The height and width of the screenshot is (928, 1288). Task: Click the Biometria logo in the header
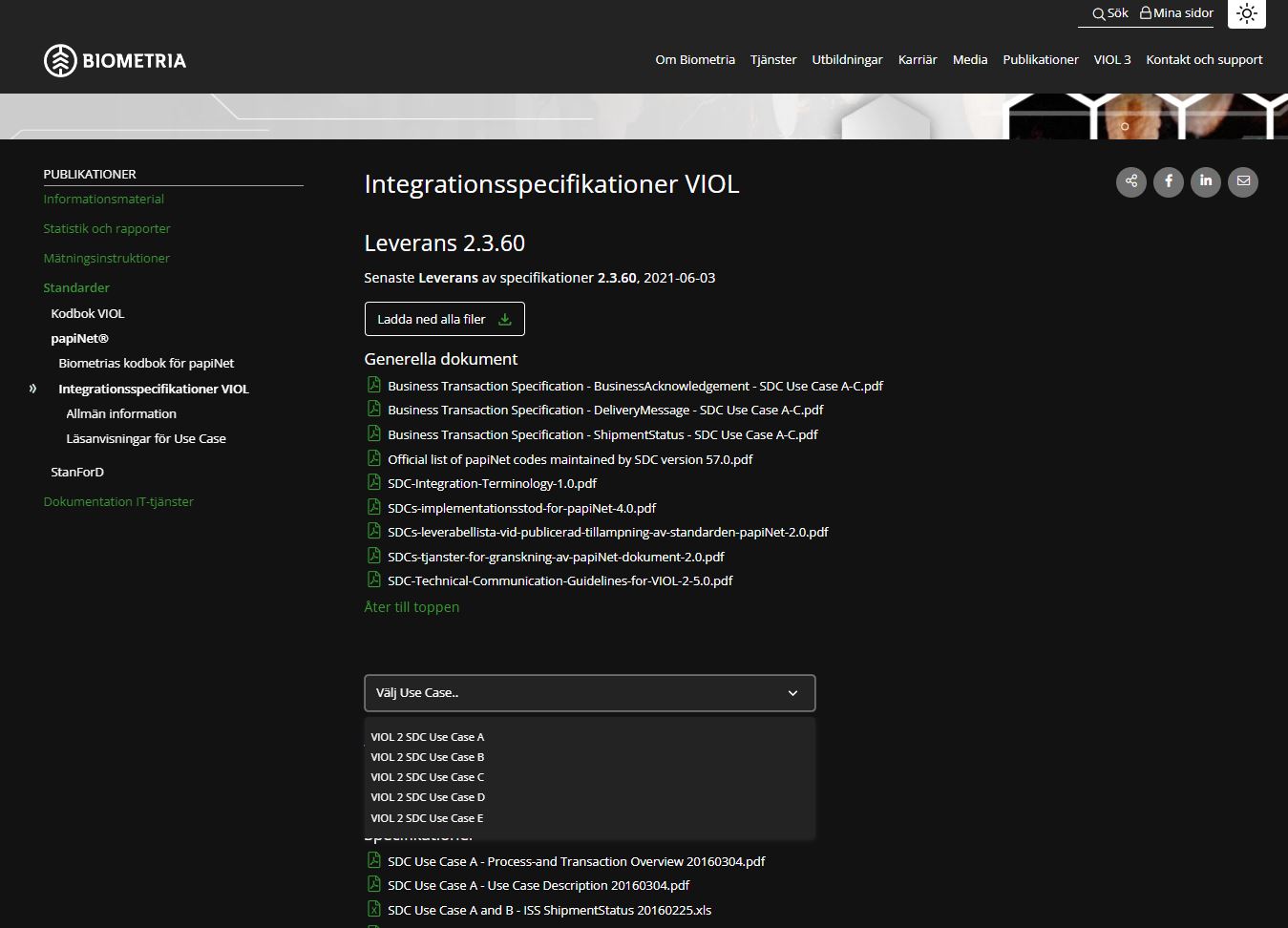point(114,59)
